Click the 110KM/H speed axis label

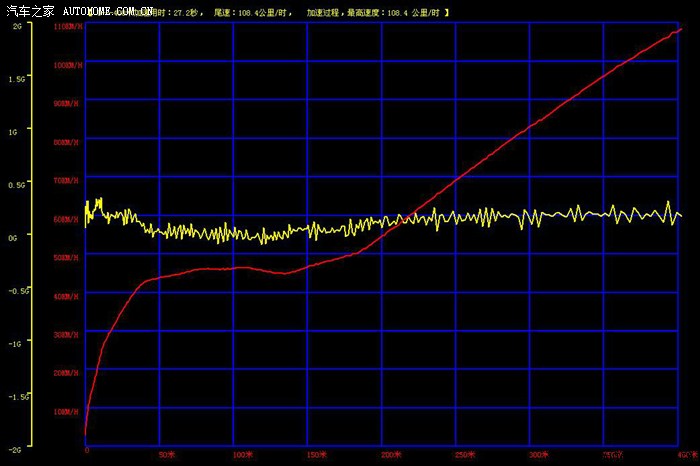point(68,27)
